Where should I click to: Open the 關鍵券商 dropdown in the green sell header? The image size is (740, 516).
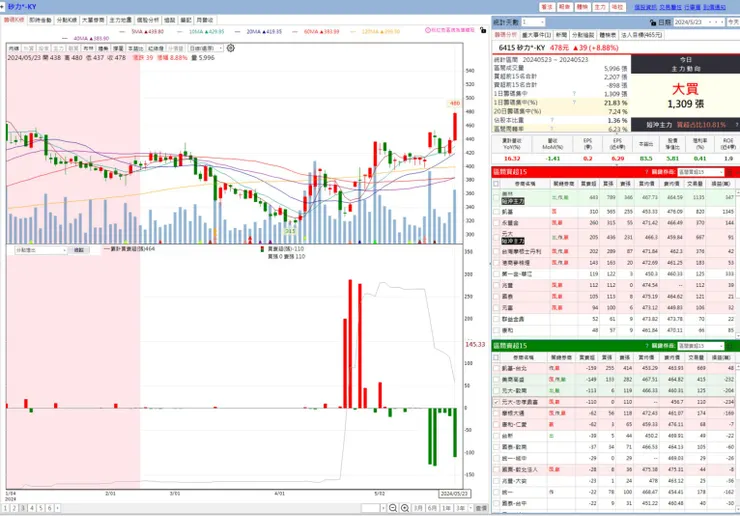tap(700, 346)
